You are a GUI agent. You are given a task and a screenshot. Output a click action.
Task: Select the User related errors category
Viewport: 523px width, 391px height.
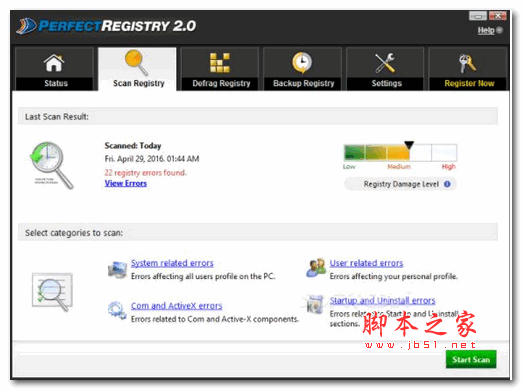coord(366,263)
